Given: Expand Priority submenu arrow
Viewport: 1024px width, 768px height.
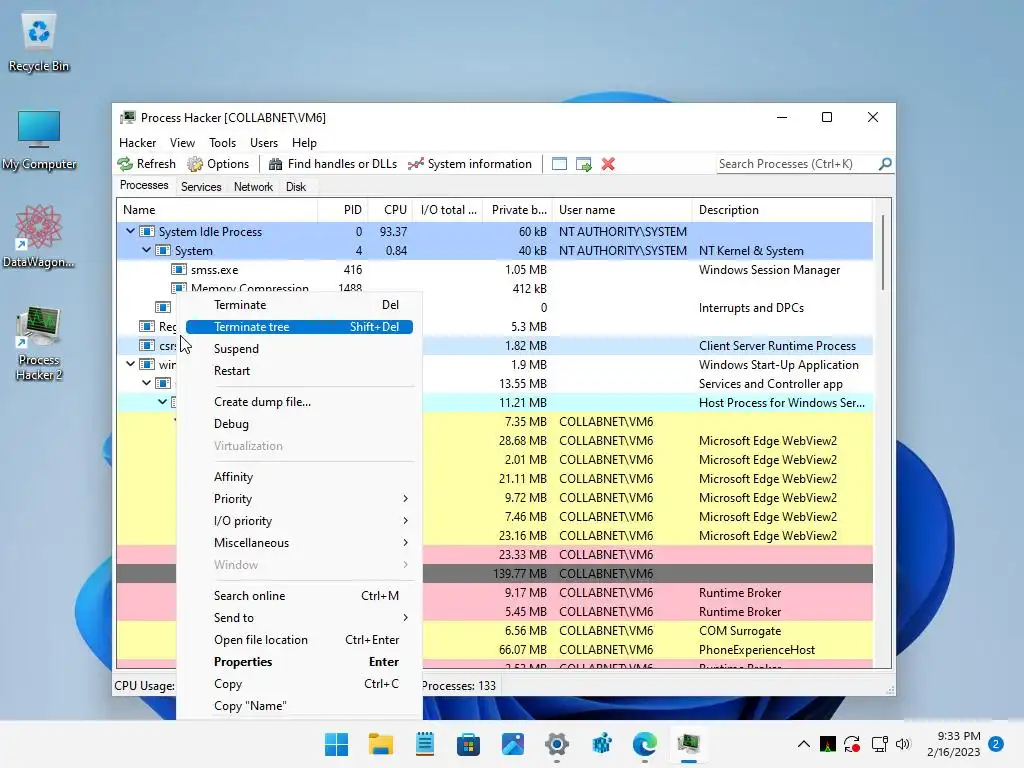Looking at the screenshot, I should (406, 499).
